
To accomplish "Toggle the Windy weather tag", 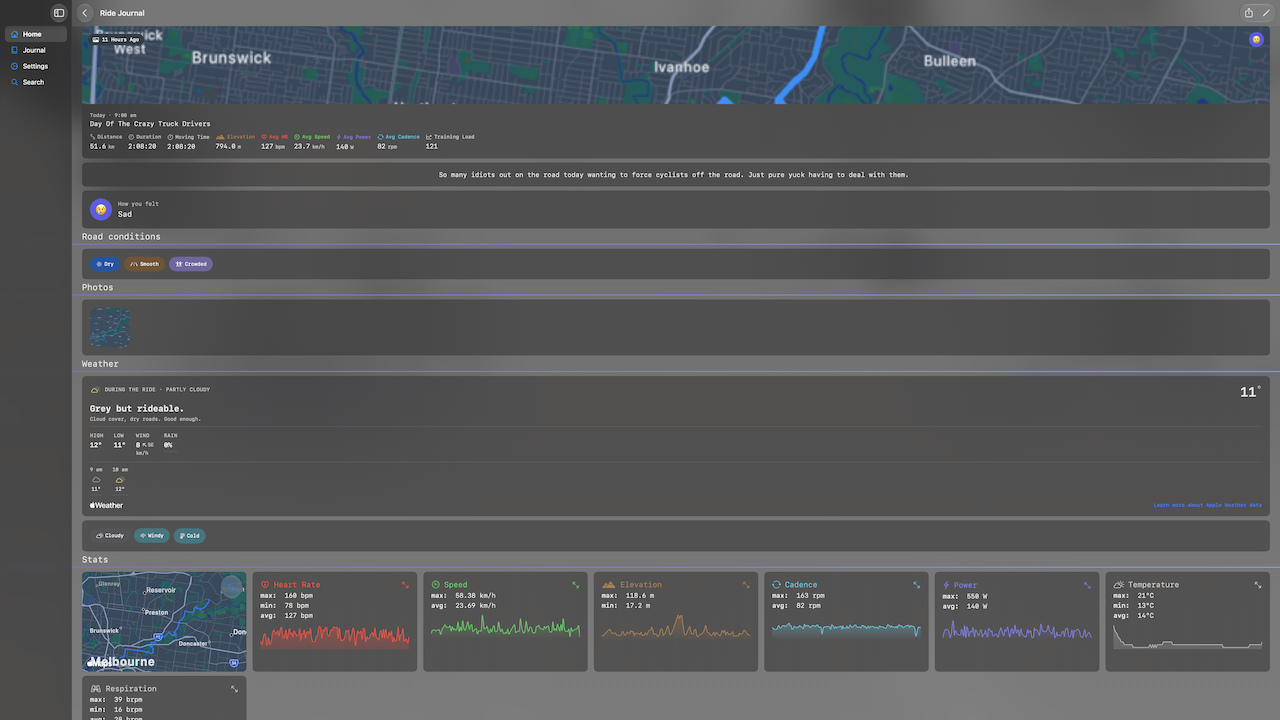I will pos(152,536).
